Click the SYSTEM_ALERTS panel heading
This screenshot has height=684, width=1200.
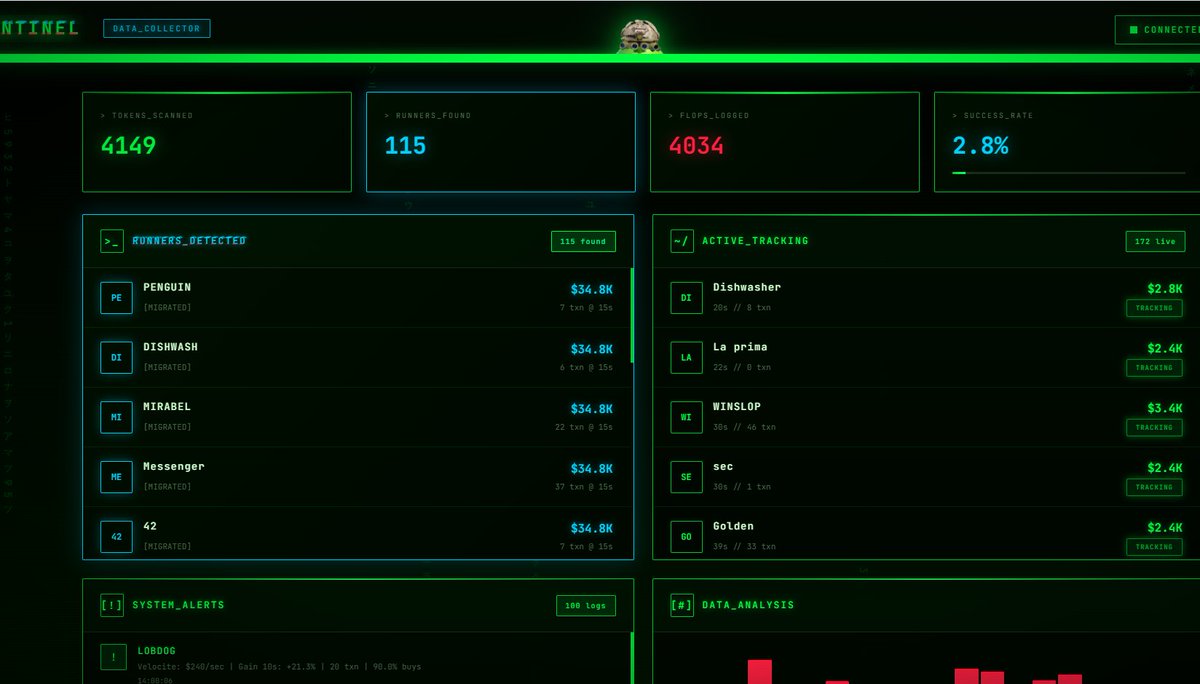(x=179, y=605)
